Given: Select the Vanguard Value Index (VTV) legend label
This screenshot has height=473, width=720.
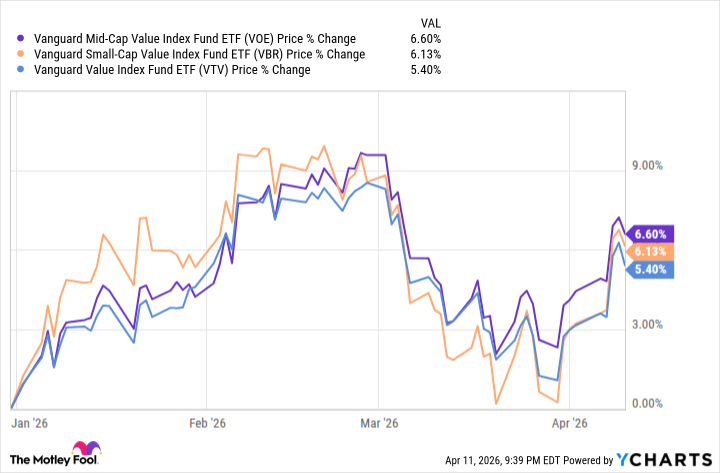Looking at the screenshot, I should pyautogui.click(x=167, y=70).
